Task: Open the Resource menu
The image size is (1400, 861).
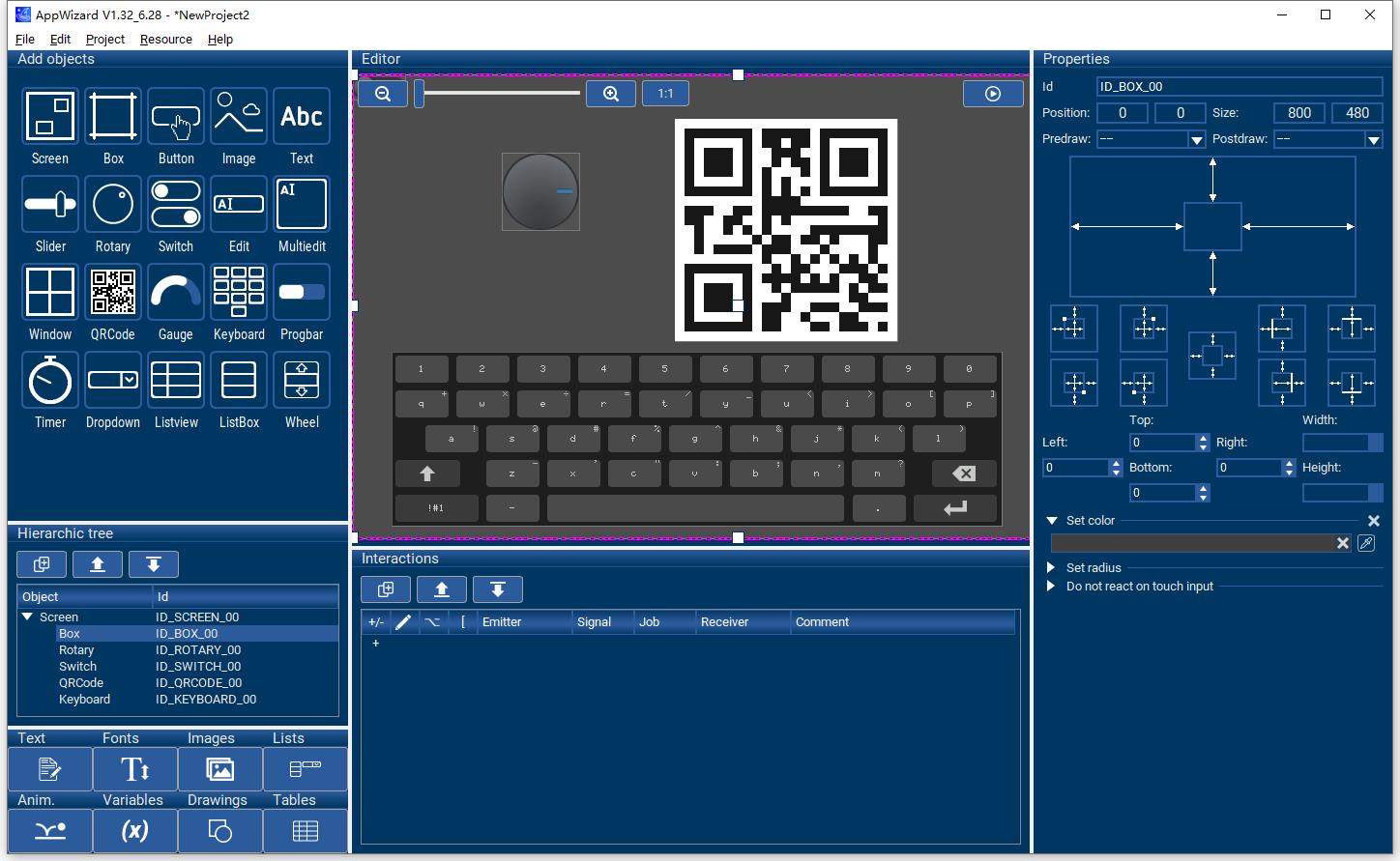Action: (165, 40)
